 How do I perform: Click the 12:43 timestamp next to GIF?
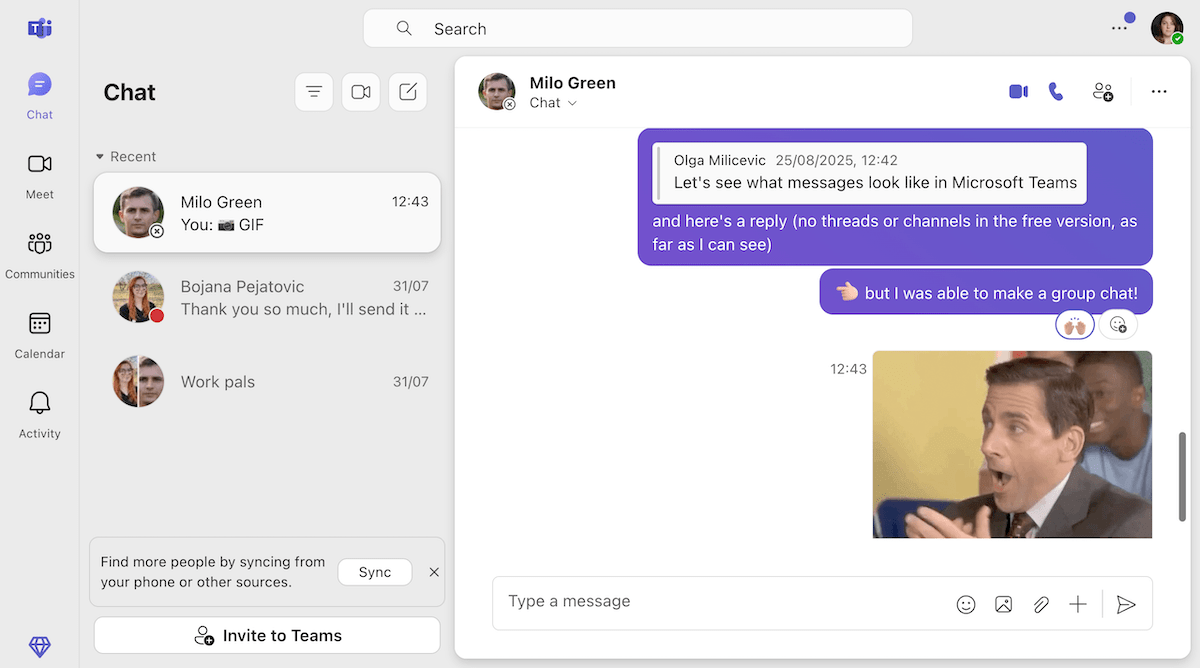tap(848, 369)
